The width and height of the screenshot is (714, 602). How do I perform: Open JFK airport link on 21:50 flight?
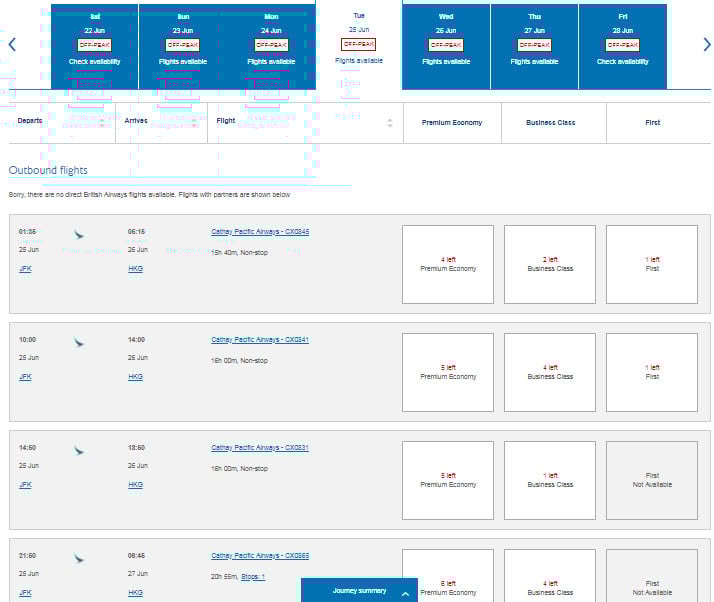click(26, 592)
